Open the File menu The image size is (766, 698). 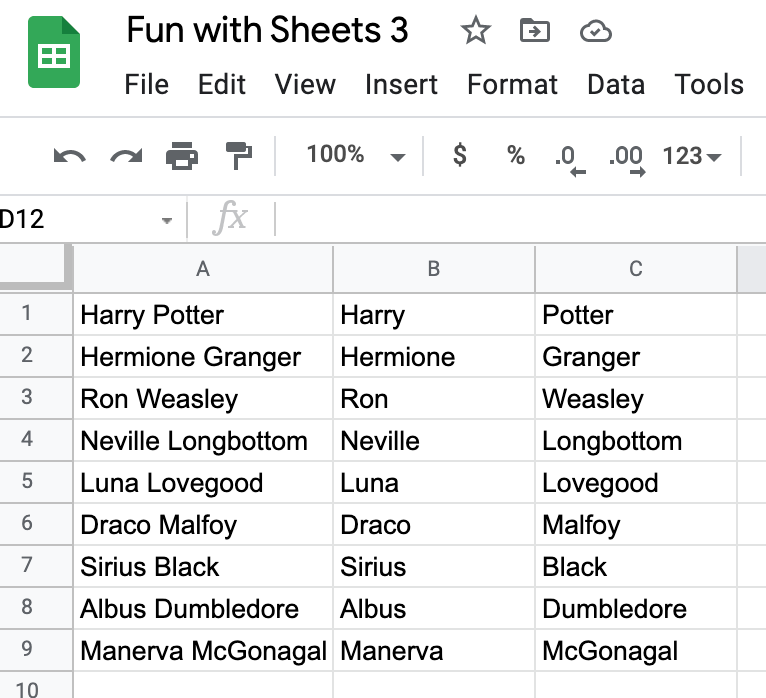click(146, 85)
